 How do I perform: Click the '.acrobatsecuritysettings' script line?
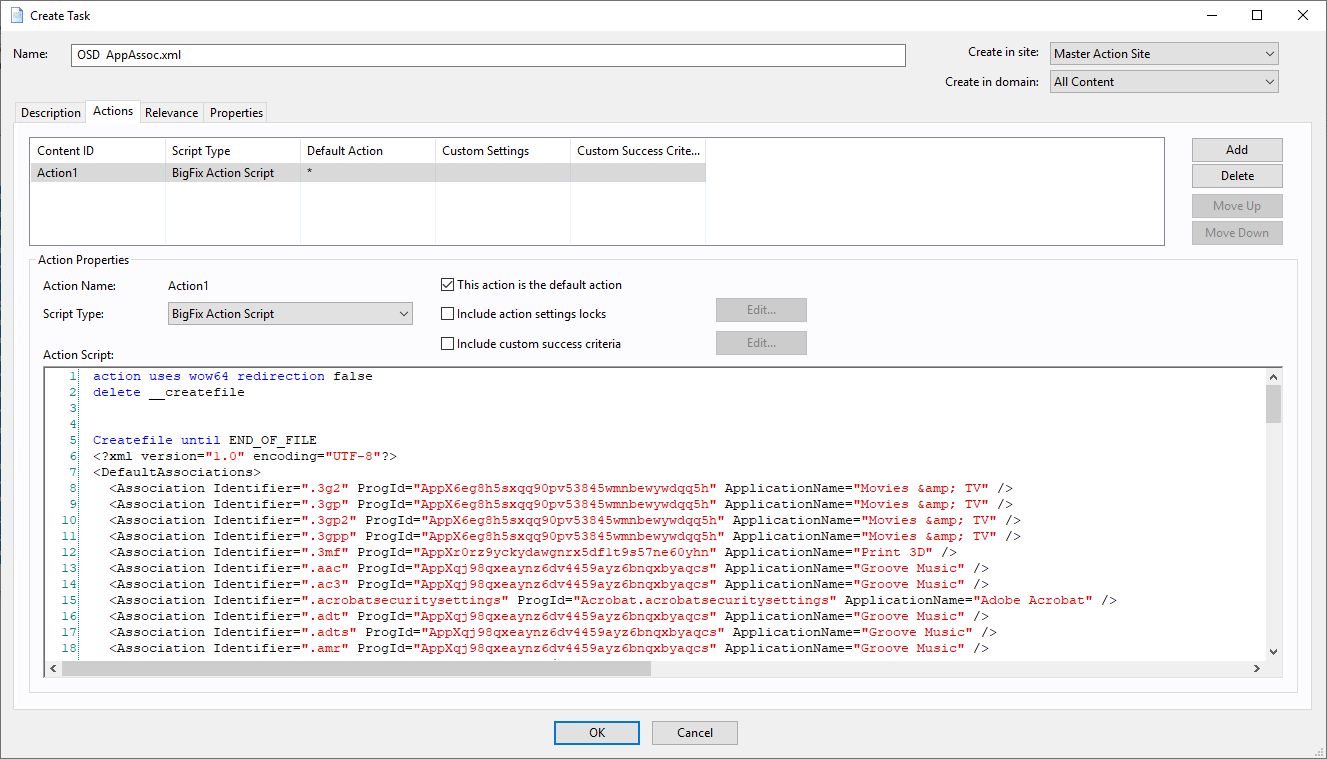click(x=613, y=600)
